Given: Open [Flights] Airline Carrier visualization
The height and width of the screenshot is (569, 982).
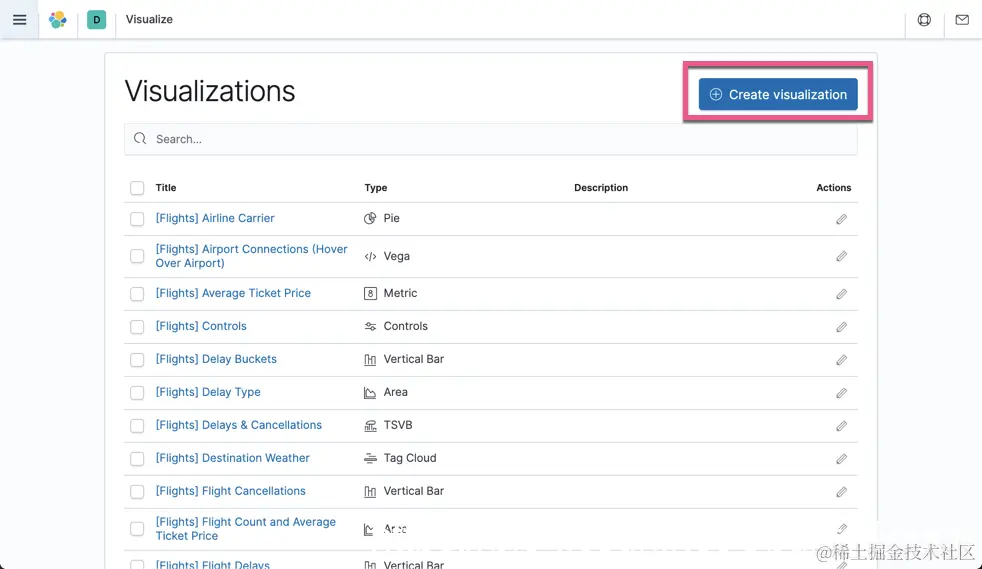Looking at the screenshot, I should (215, 218).
